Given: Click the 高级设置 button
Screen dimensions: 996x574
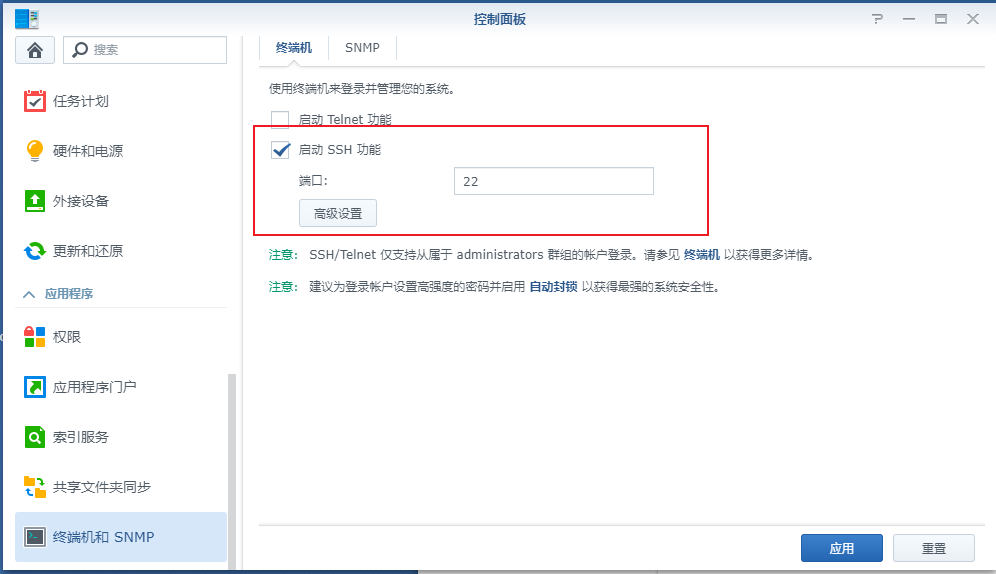Looking at the screenshot, I should [338, 213].
